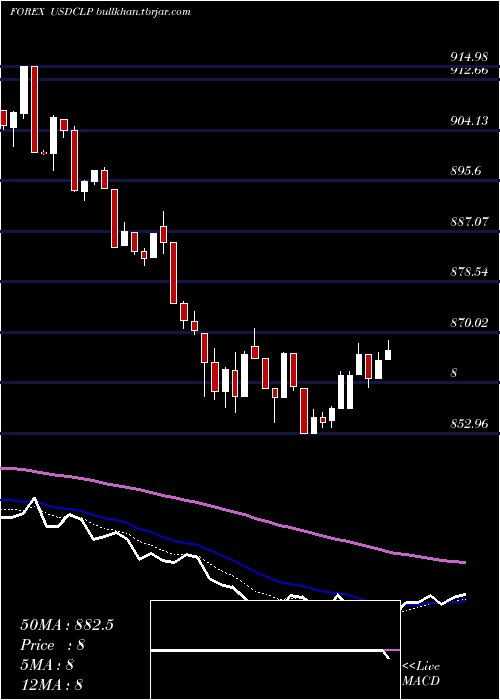Click the 878.54 price level label
The width and height of the screenshot is (500, 700).
pyautogui.click(x=468, y=272)
